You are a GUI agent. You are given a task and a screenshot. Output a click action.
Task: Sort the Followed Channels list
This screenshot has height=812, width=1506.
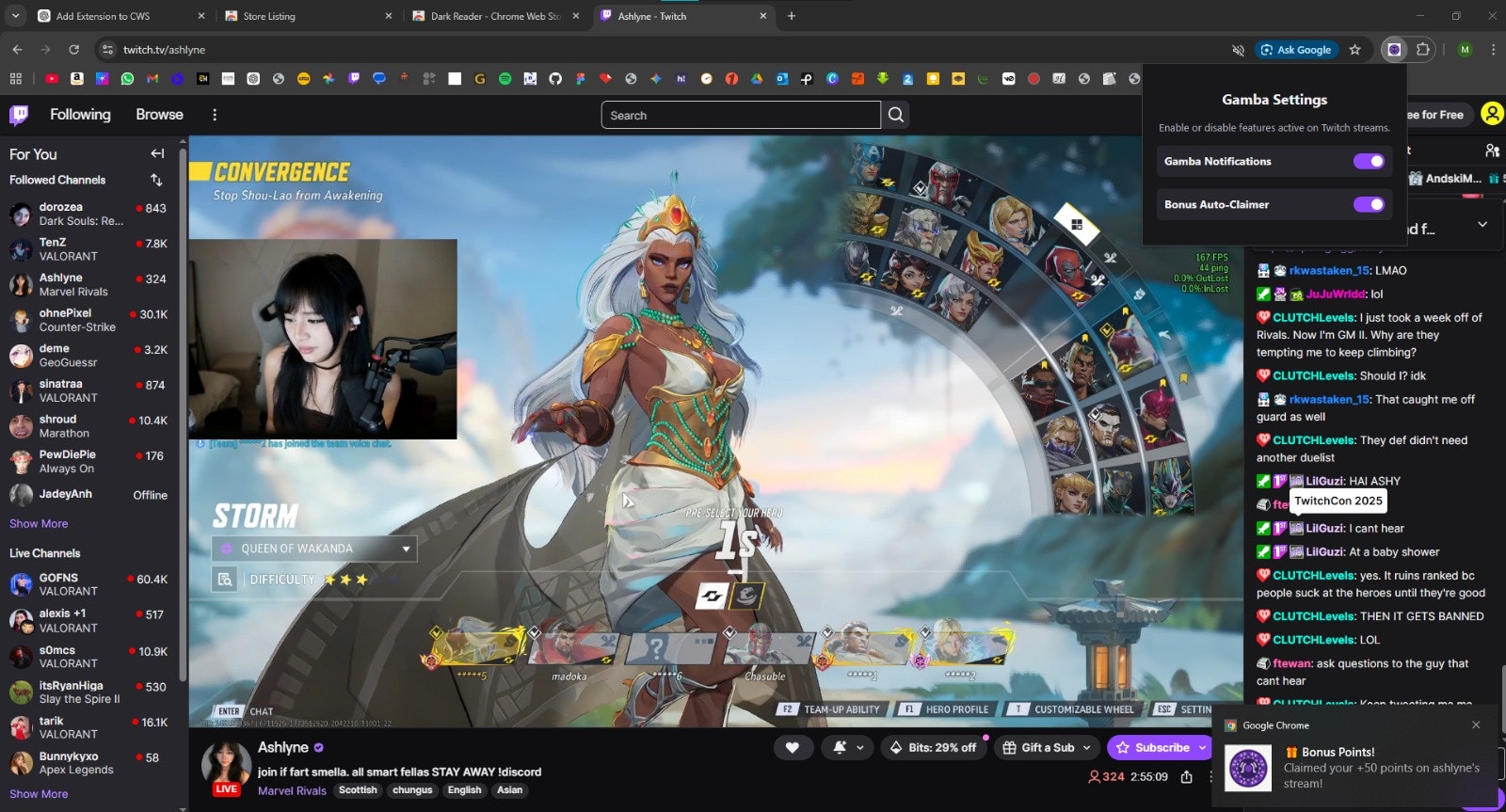pos(156,180)
